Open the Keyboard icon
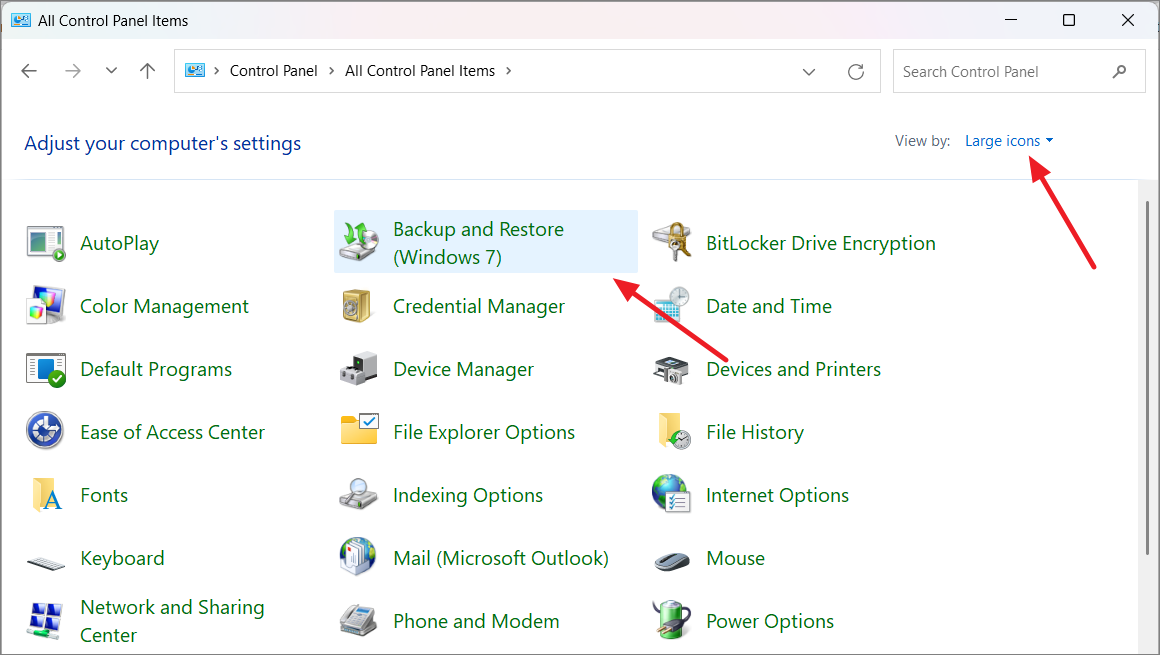This screenshot has height=655, width=1160. (46, 564)
